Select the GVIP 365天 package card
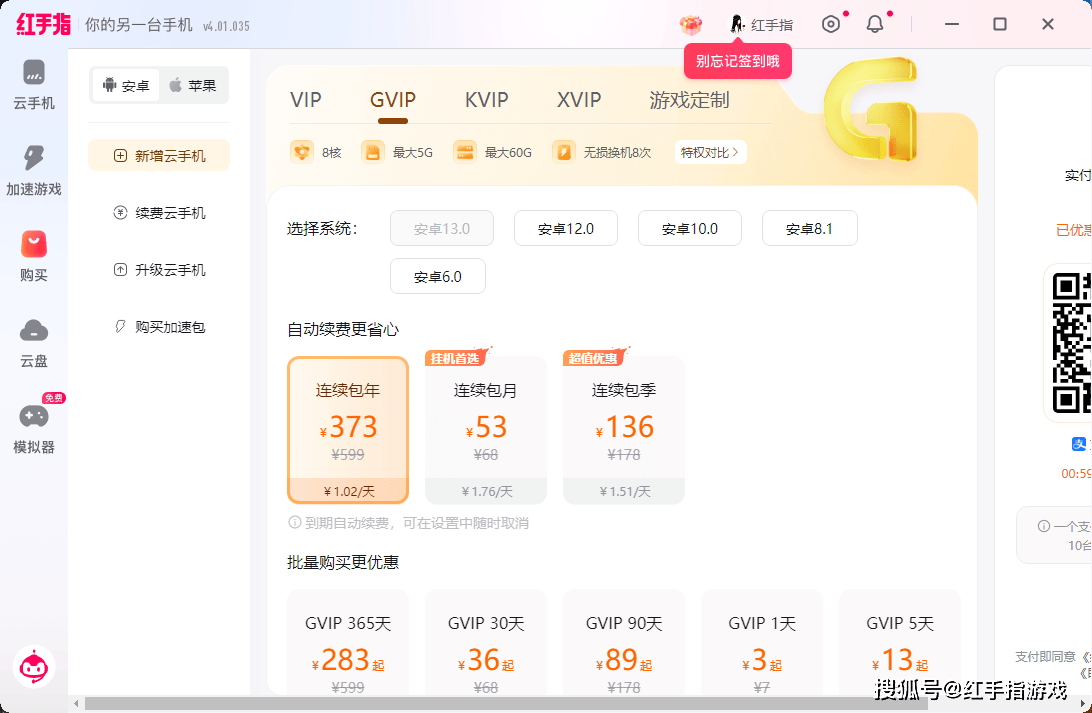 (x=348, y=642)
